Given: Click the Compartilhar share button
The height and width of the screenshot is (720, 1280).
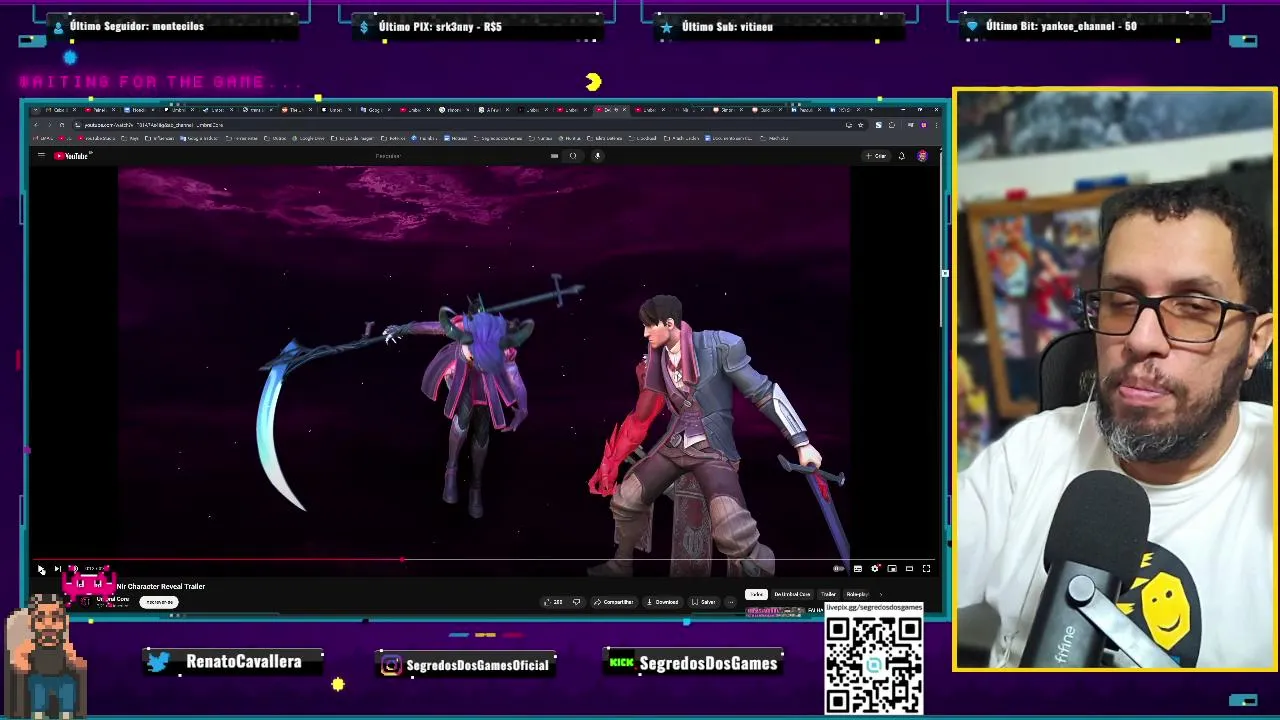Looking at the screenshot, I should [615, 602].
